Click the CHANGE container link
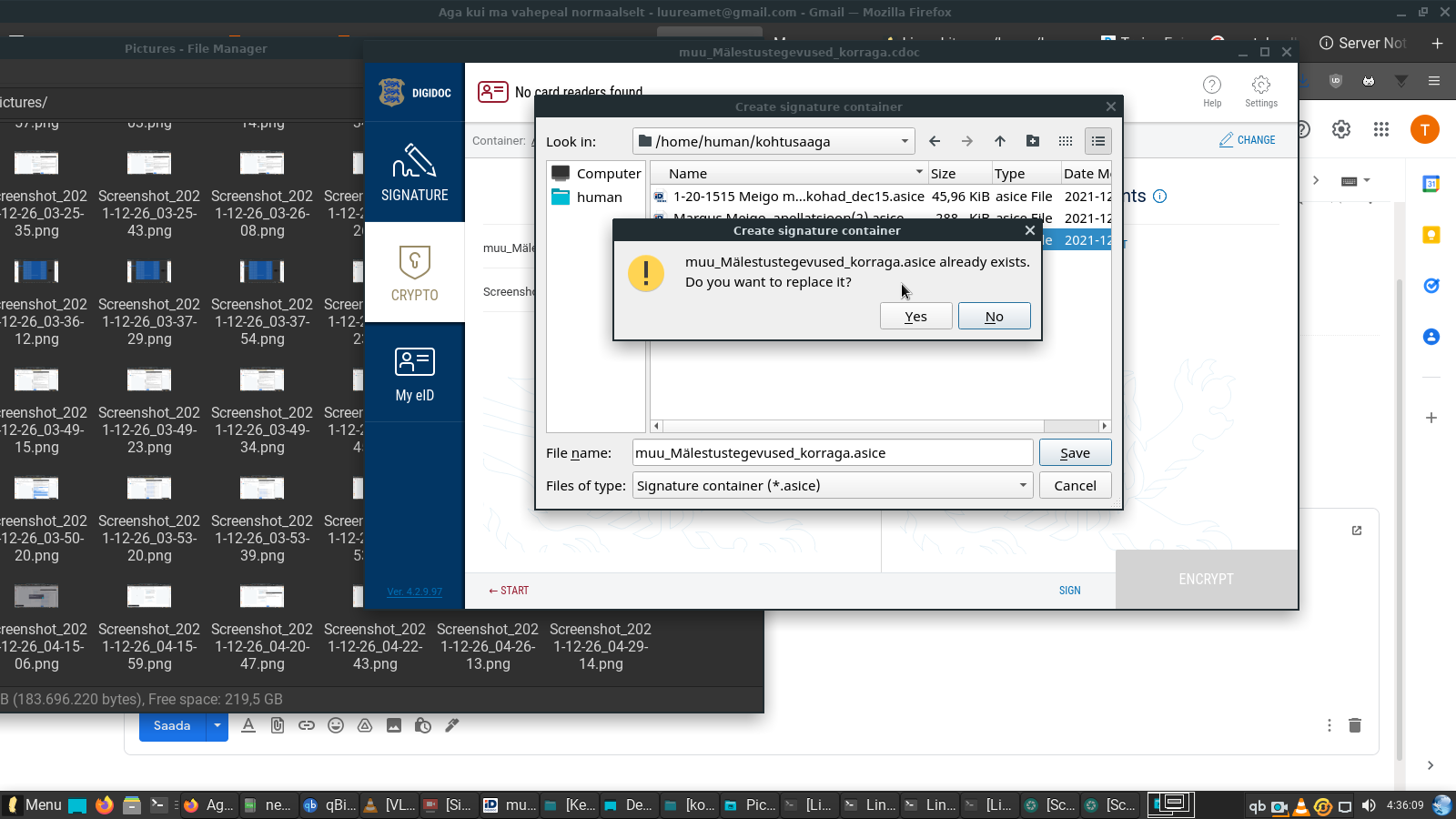The image size is (1456, 819). [x=1247, y=140]
